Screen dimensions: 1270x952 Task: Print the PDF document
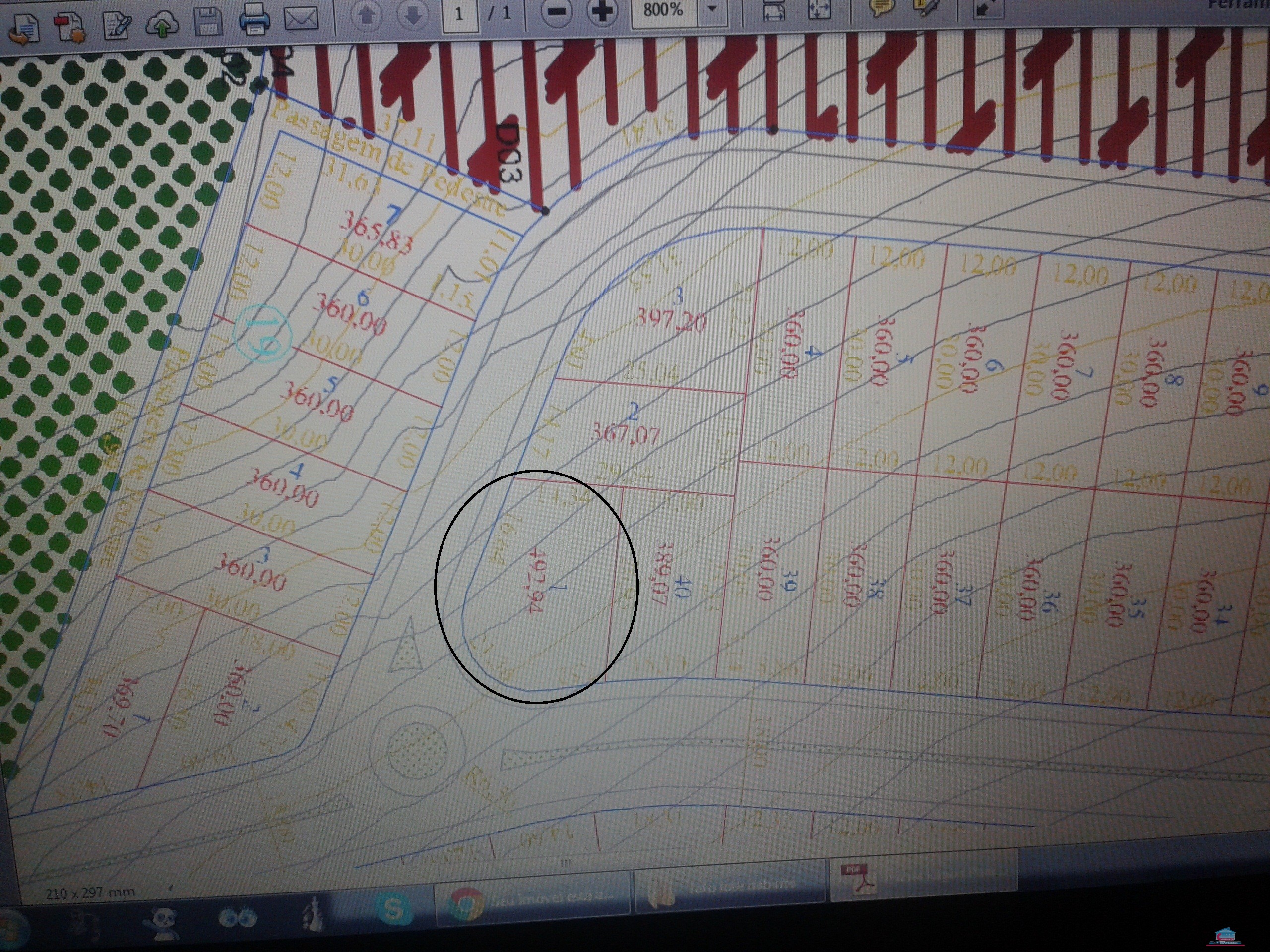coord(254,19)
